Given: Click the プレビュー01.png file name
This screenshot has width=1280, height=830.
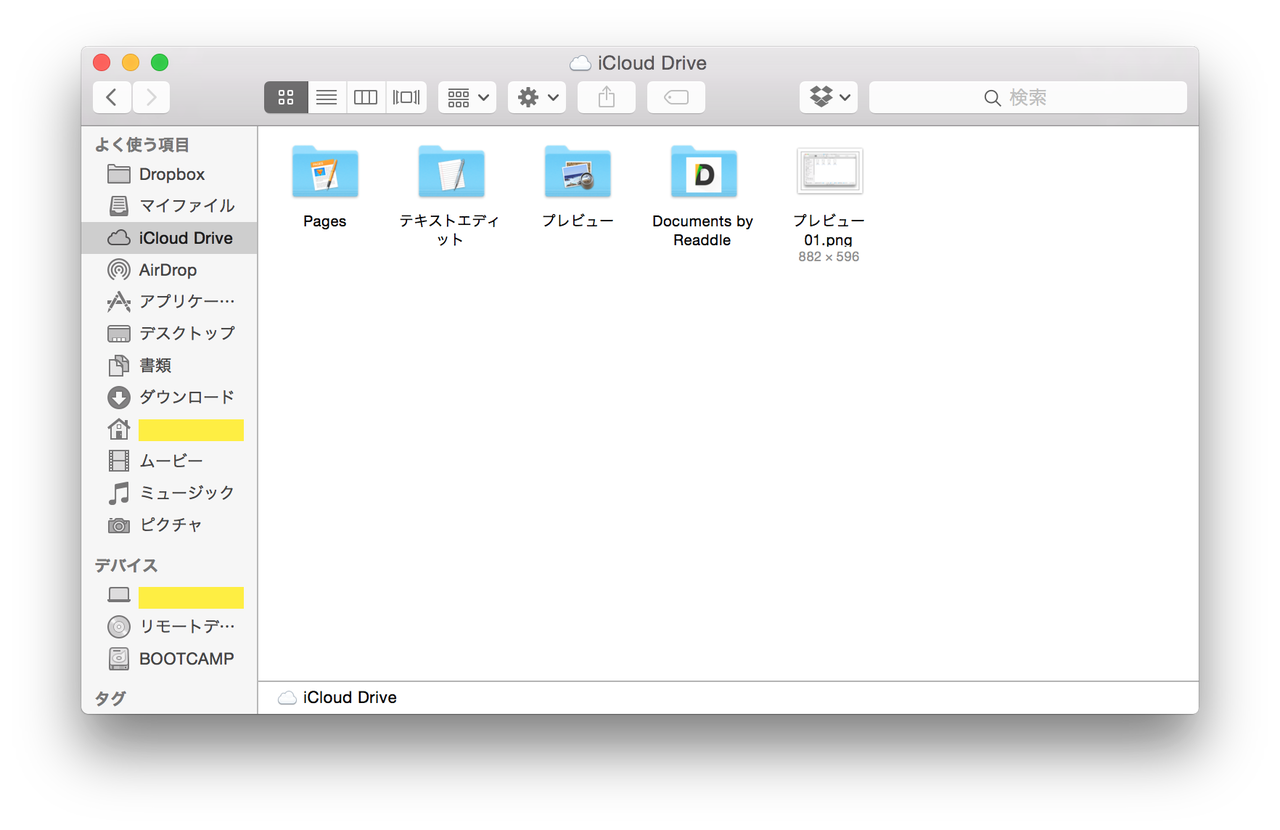Looking at the screenshot, I should [829, 231].
